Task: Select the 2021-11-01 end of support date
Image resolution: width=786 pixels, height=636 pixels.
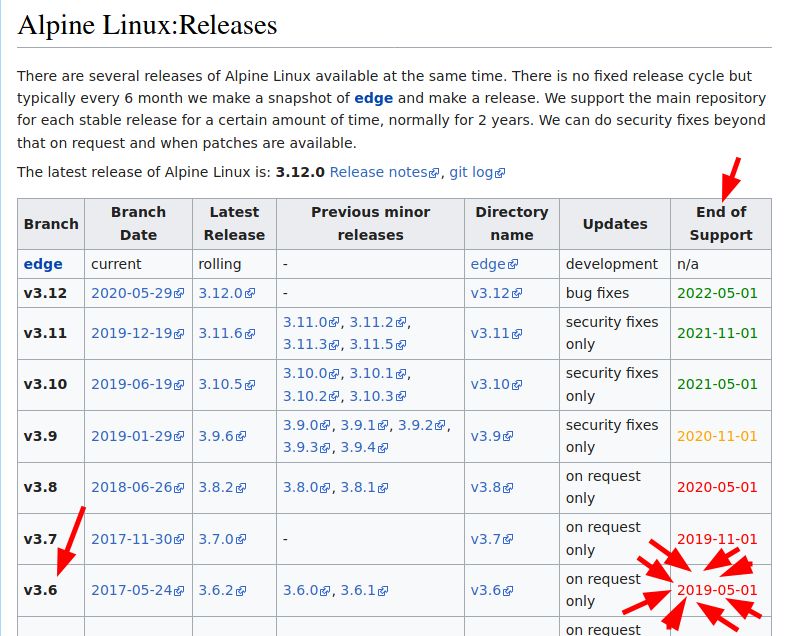Action: click(x=717, y=333)
